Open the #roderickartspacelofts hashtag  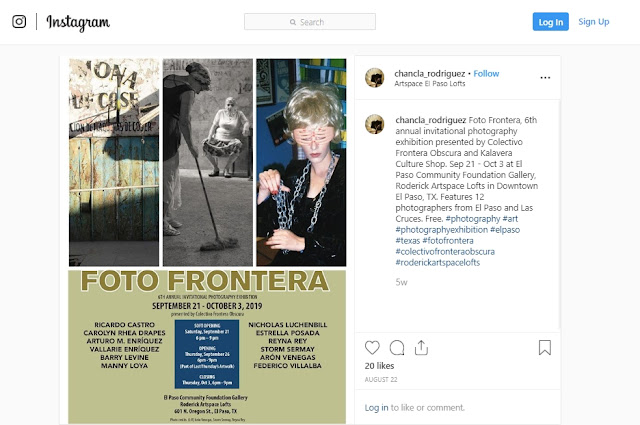coord(438,263)
